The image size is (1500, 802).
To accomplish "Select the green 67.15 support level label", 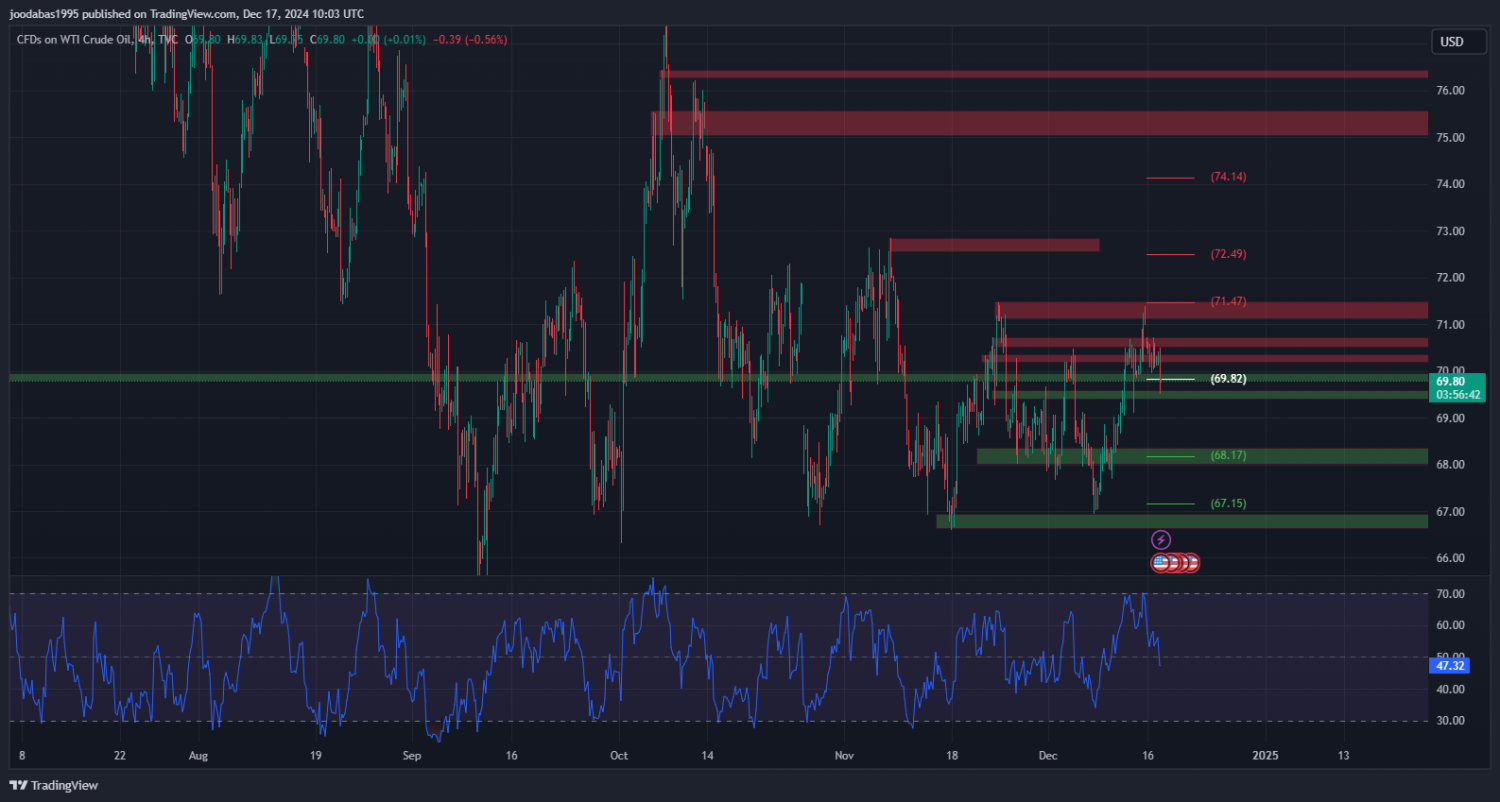I will click(x=1228, y=504).
